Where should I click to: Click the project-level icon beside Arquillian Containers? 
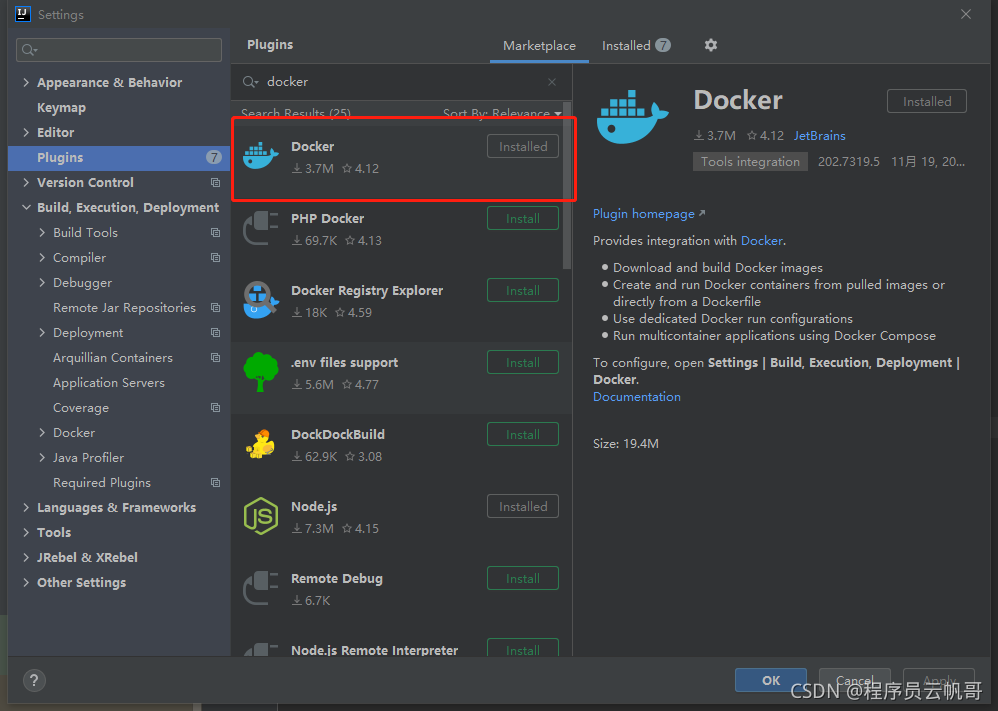click(216, 358)
